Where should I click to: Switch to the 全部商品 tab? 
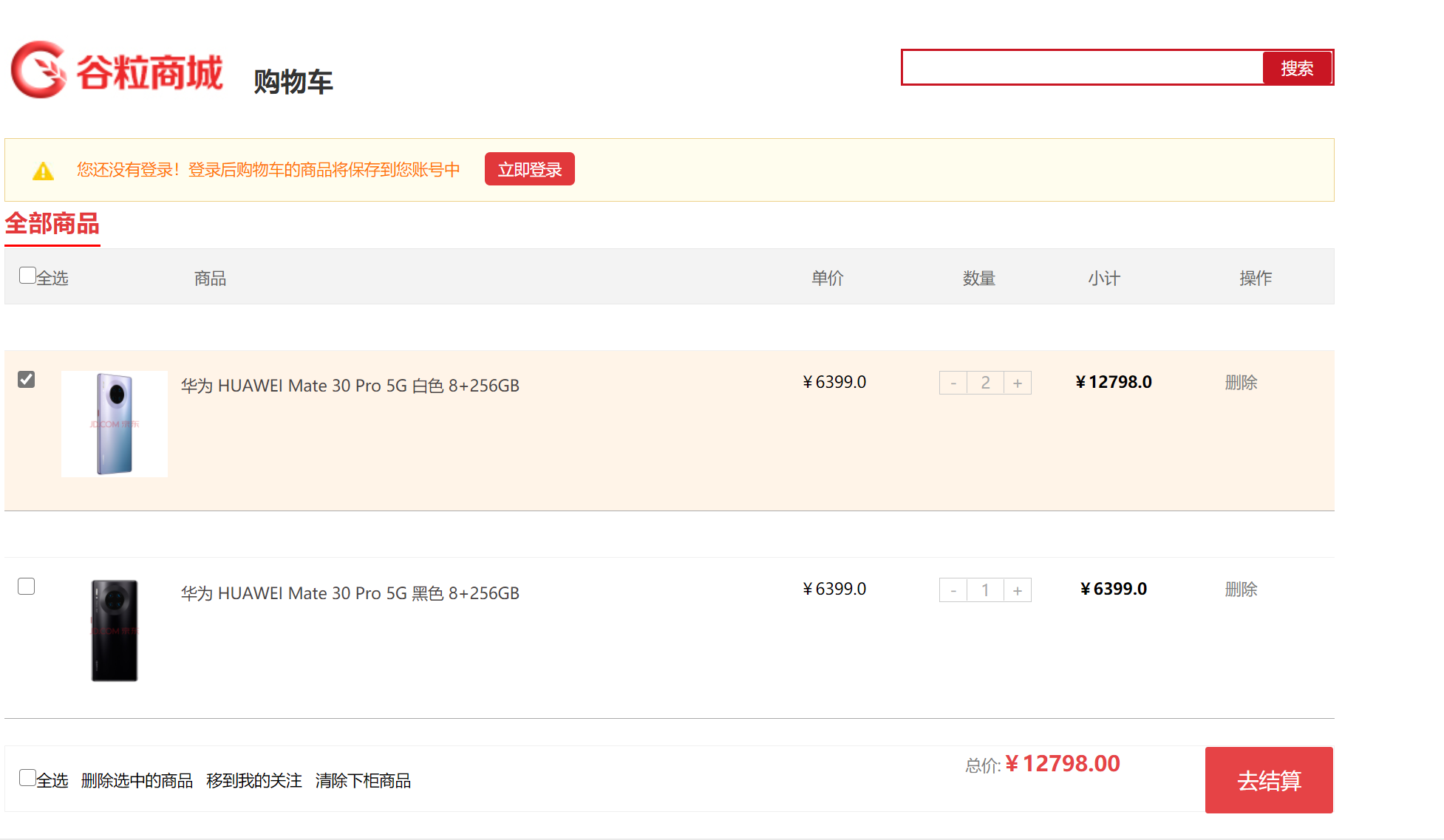tap(52, 224)
